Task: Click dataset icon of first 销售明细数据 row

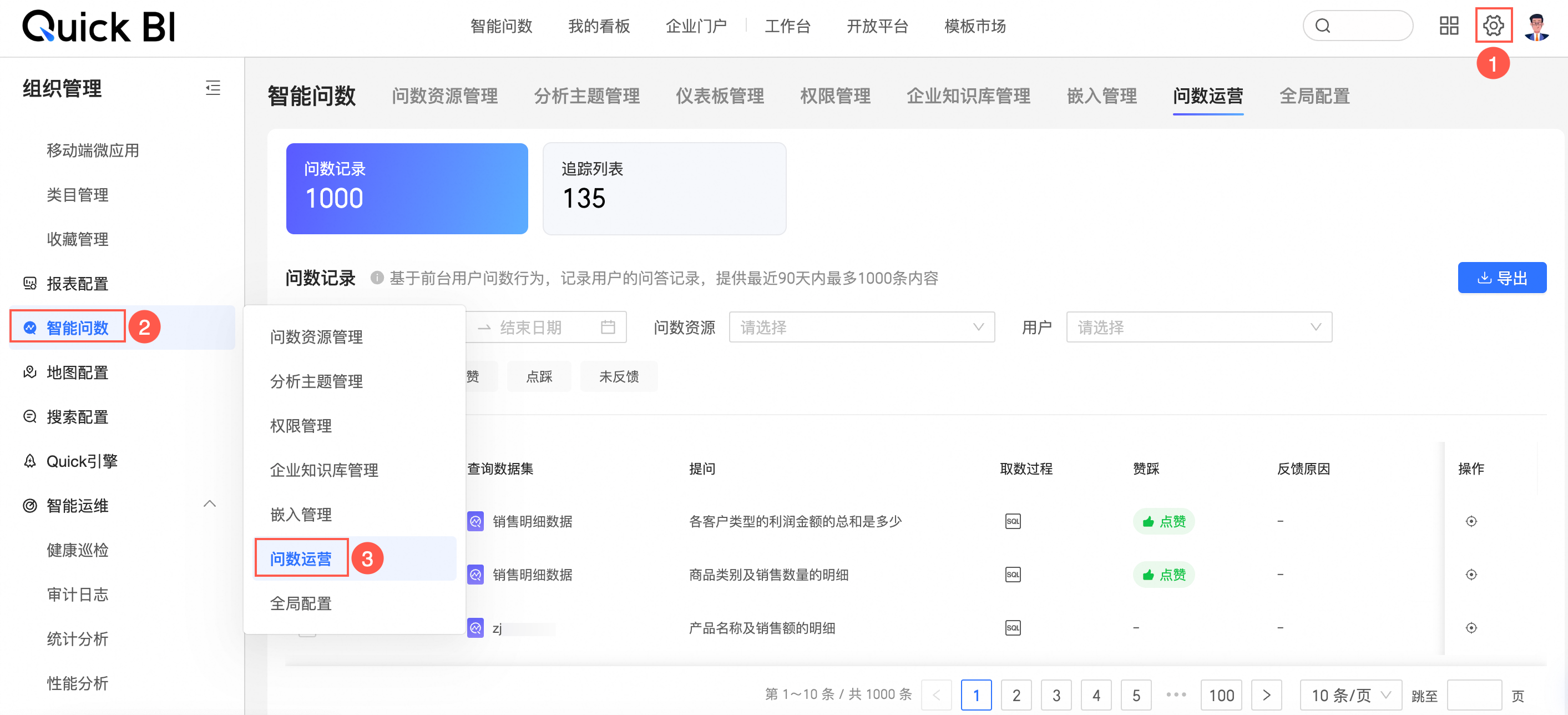Action: [x=476, y=521]
